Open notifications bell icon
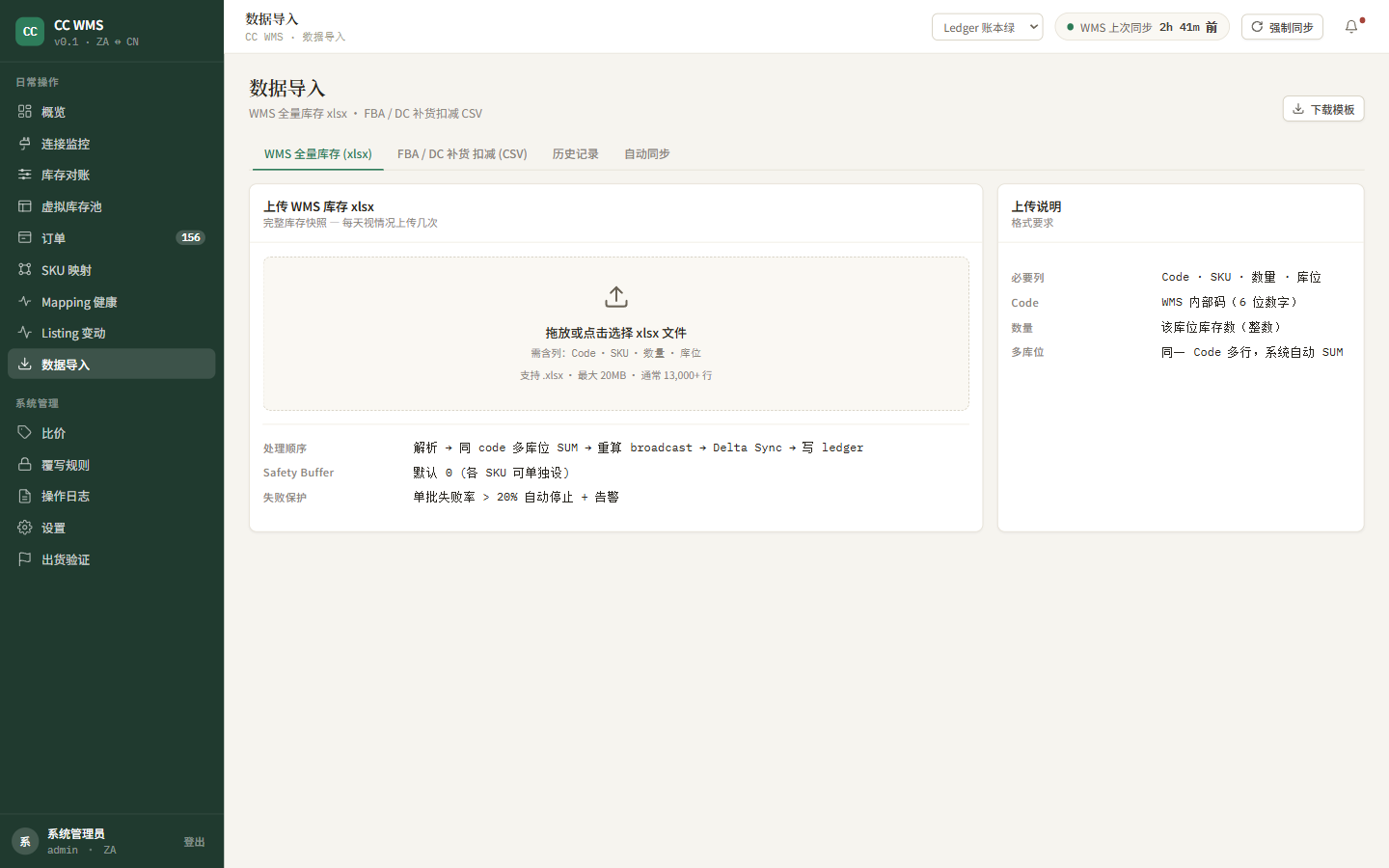 1351,27
